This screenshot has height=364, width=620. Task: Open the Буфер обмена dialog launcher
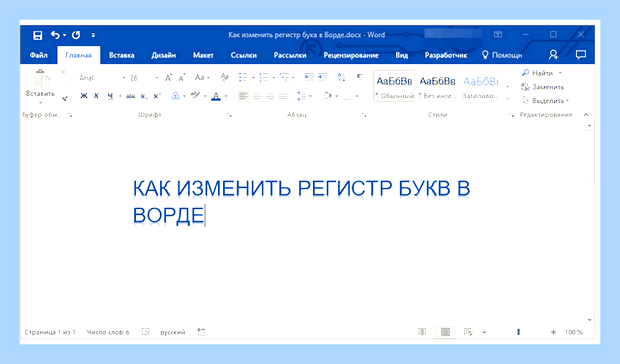pyautogui.click(x=70, y=115)
